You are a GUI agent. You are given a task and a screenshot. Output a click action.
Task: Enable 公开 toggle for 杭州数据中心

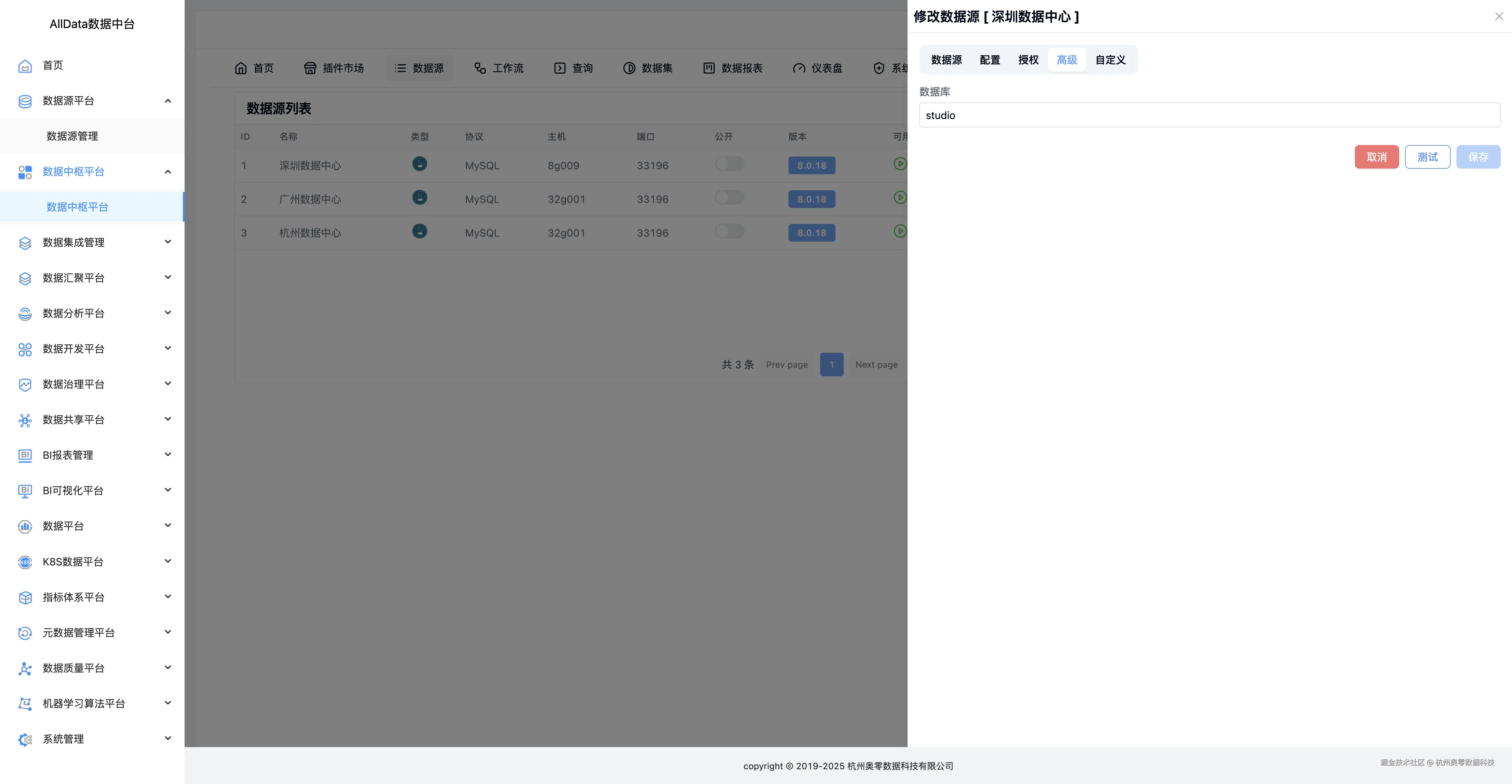pos(729,231)
